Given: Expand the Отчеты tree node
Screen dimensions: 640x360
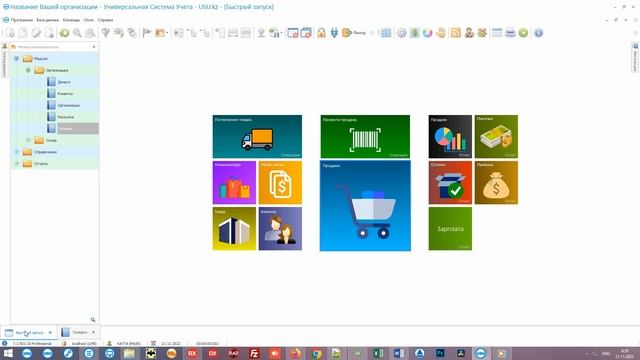Looking at the screenshot, I should pyautogui.click(x=17, y=164).
